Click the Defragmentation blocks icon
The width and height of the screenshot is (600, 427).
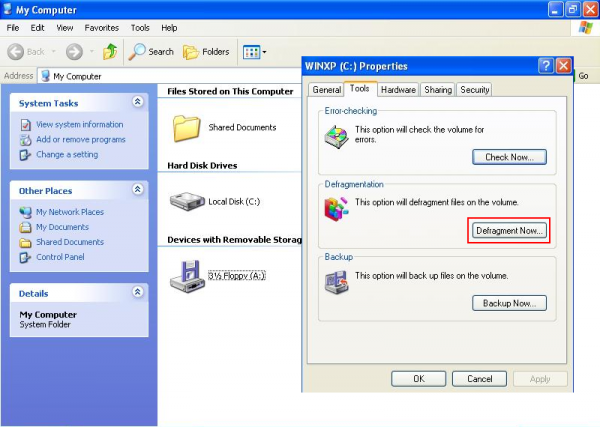click(337, 209)
